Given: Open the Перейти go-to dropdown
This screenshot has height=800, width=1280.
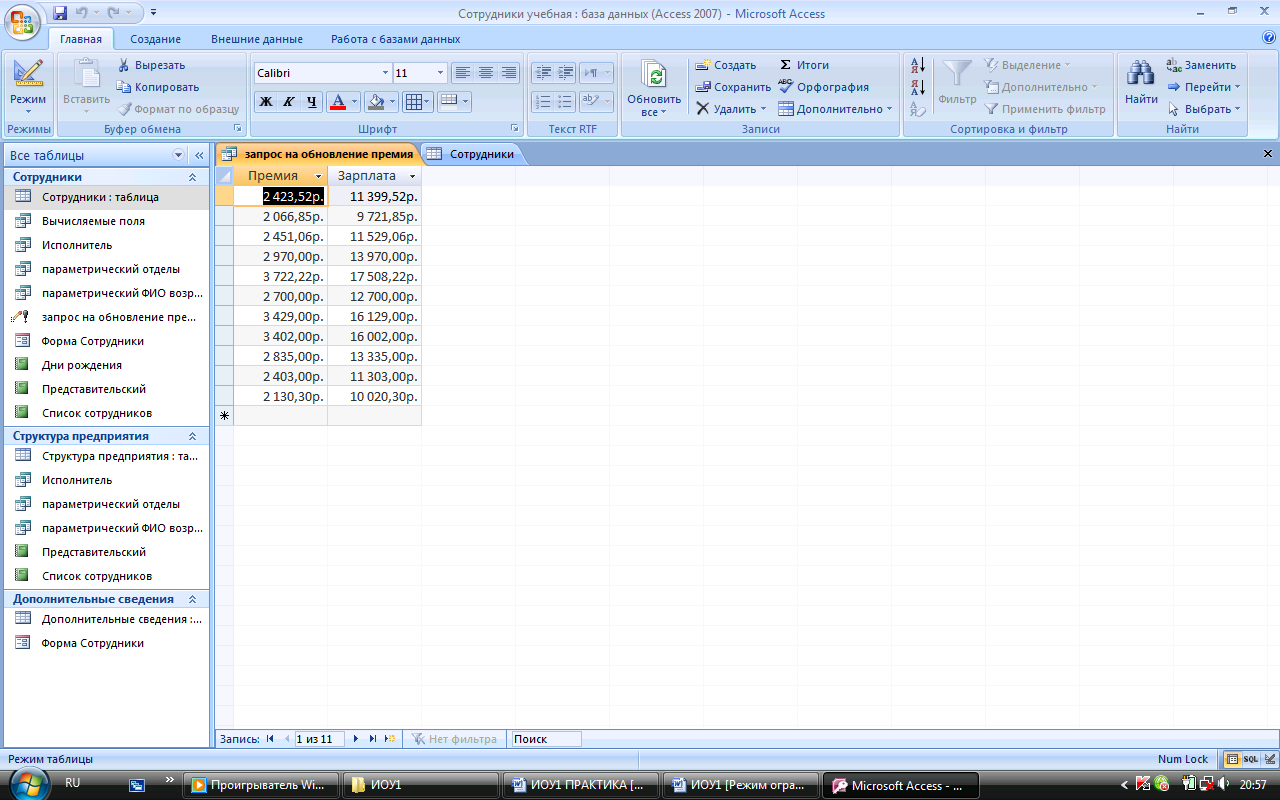Looking at the screenshot, I should coord(1204,87).
